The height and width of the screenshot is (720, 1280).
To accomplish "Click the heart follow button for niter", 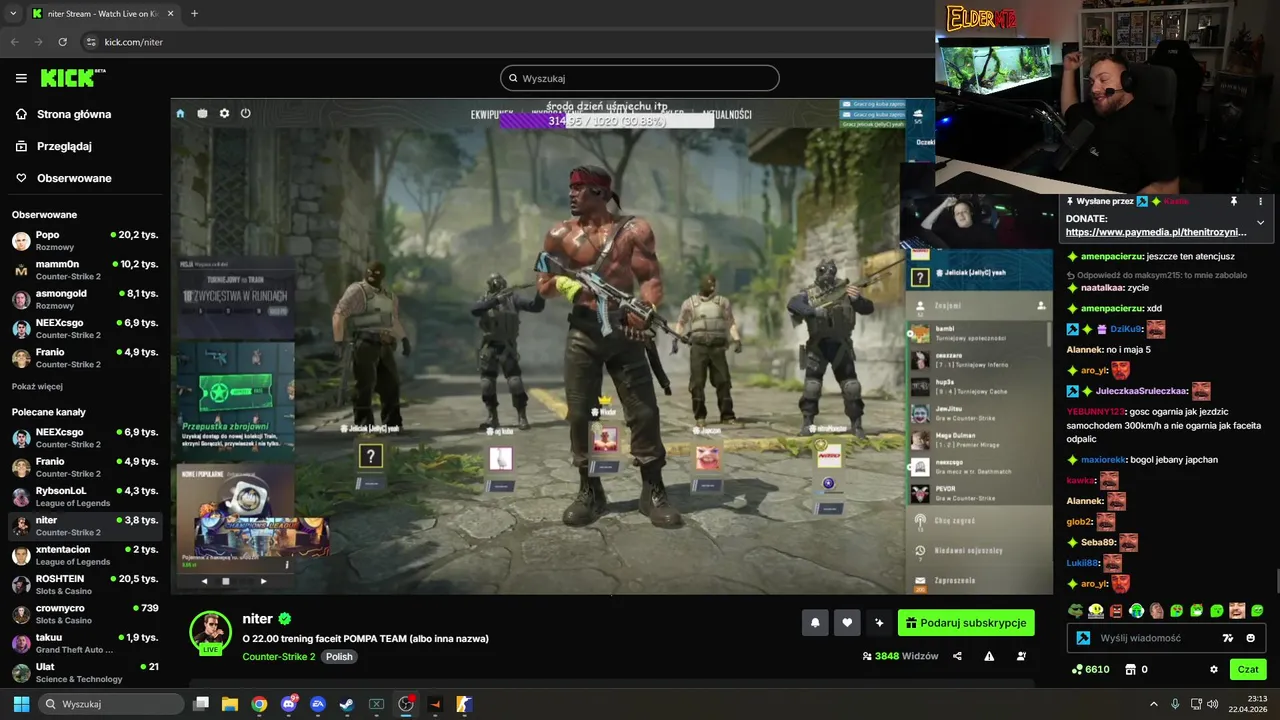I will click(x=847, y=623).
